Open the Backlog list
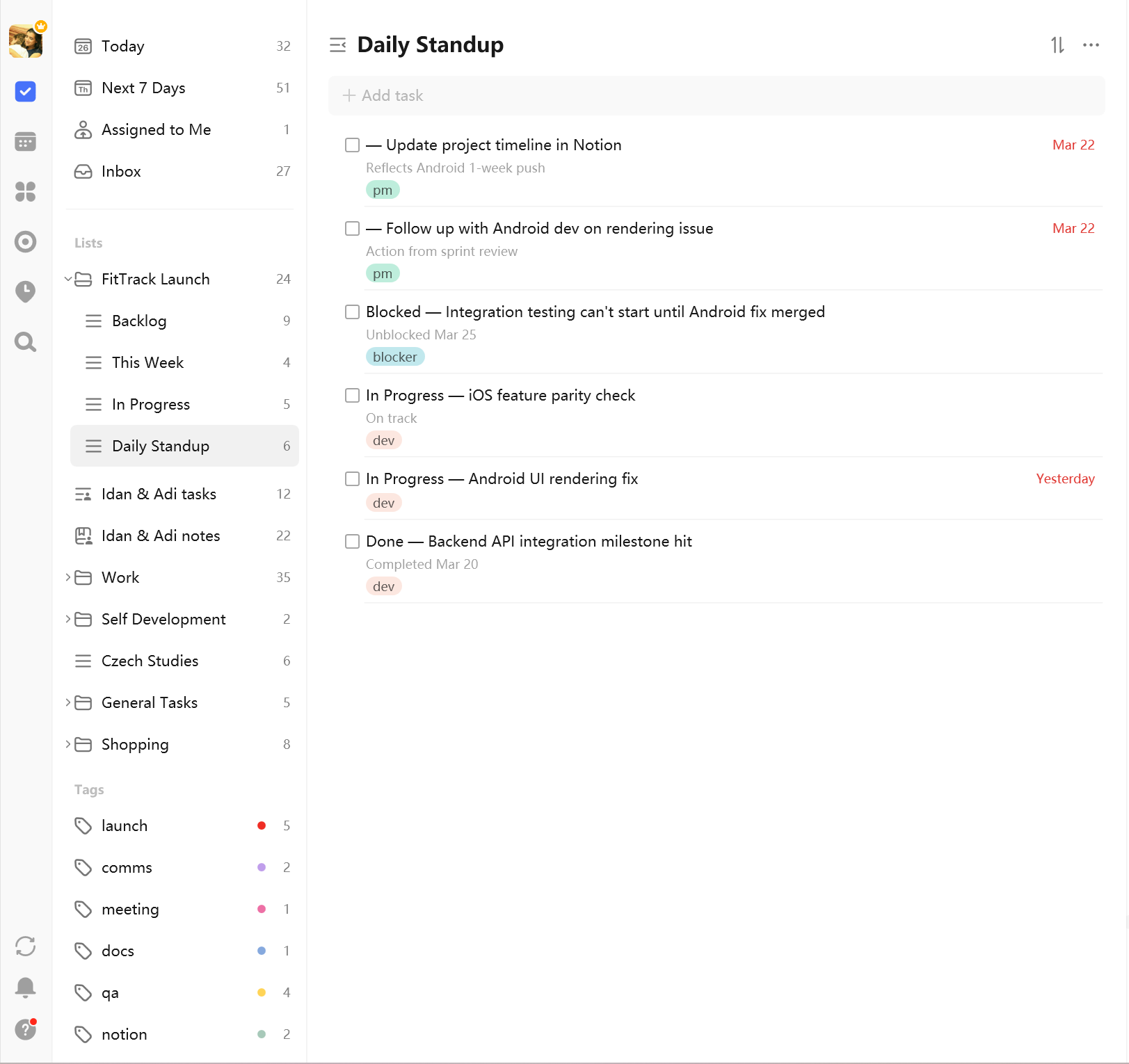The width and height of the screenshot is (1129, 1064). point(139,321)
